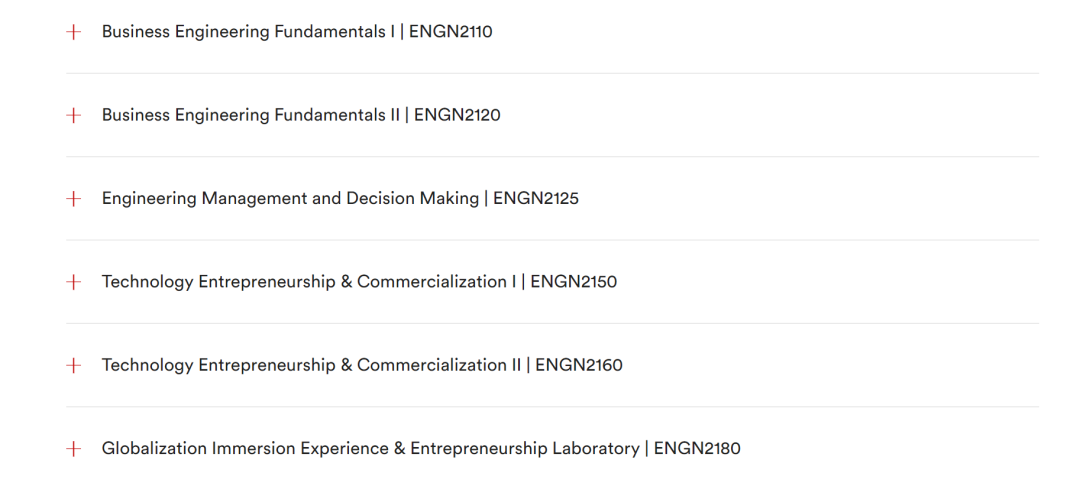Click the ENGN2110 course code
Viewport: 1080px width, 486px height.
click(x=451, y=32)
